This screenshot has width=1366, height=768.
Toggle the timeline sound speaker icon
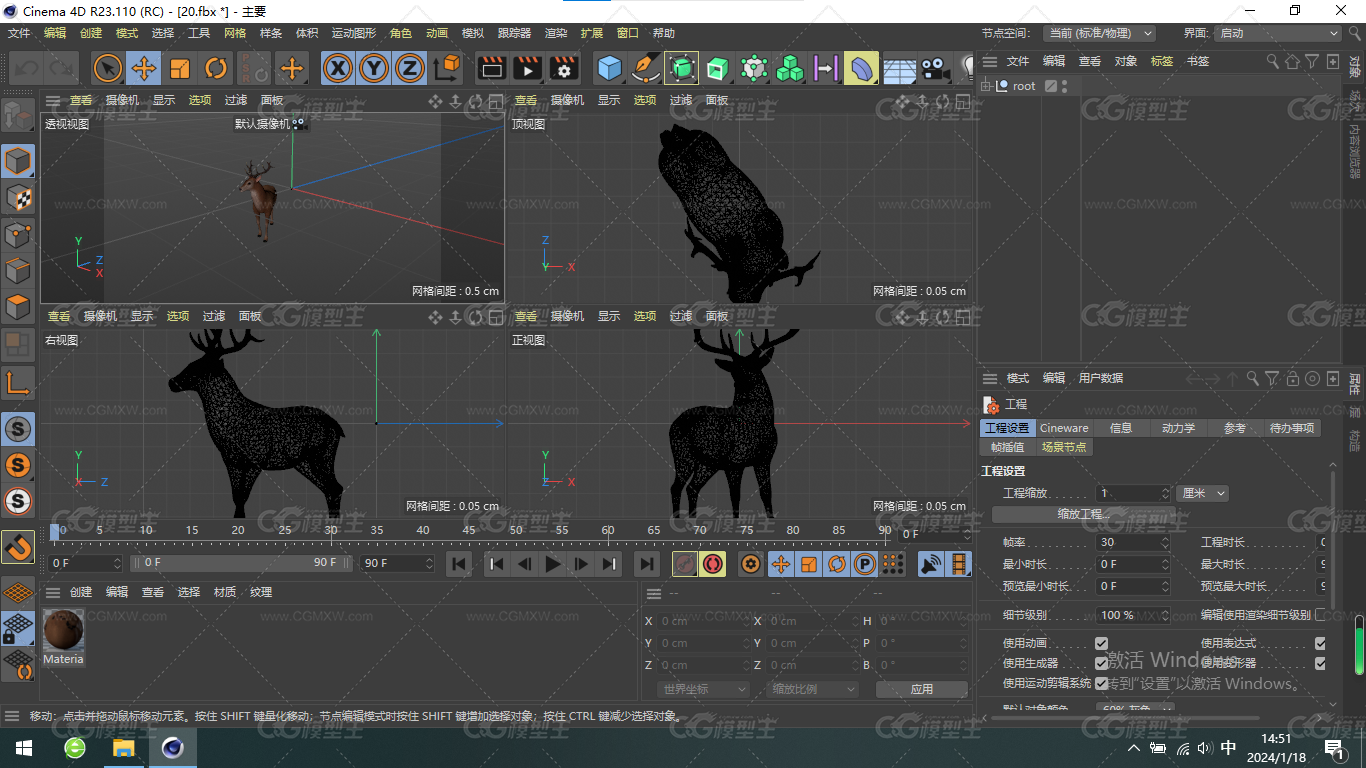pos(931,564)
